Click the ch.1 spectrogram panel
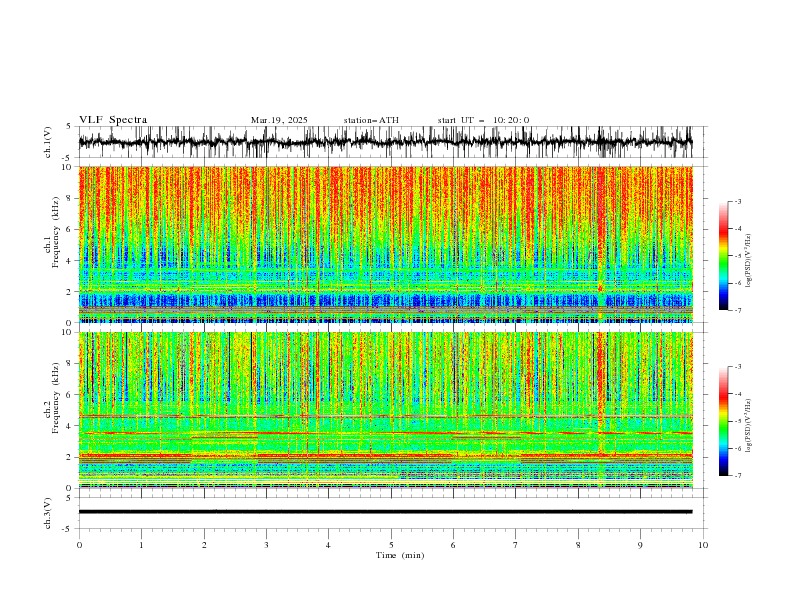 [385, 244]
